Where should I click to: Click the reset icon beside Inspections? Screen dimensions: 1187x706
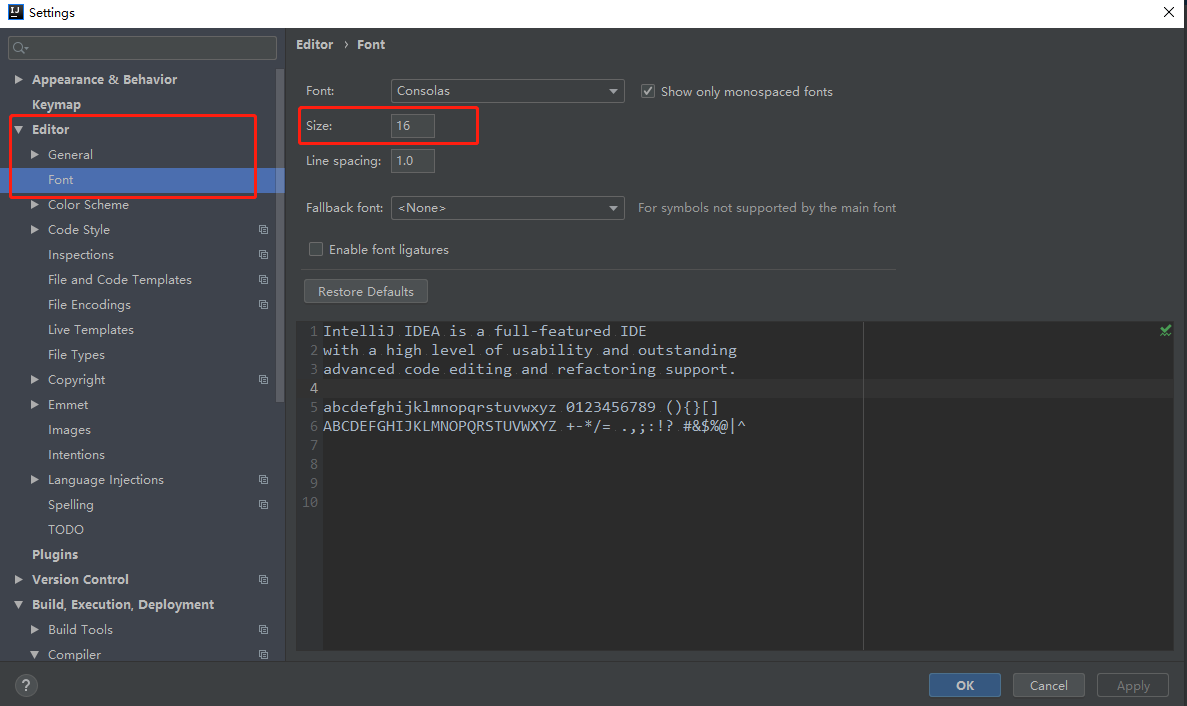click(x=263, y=254)
